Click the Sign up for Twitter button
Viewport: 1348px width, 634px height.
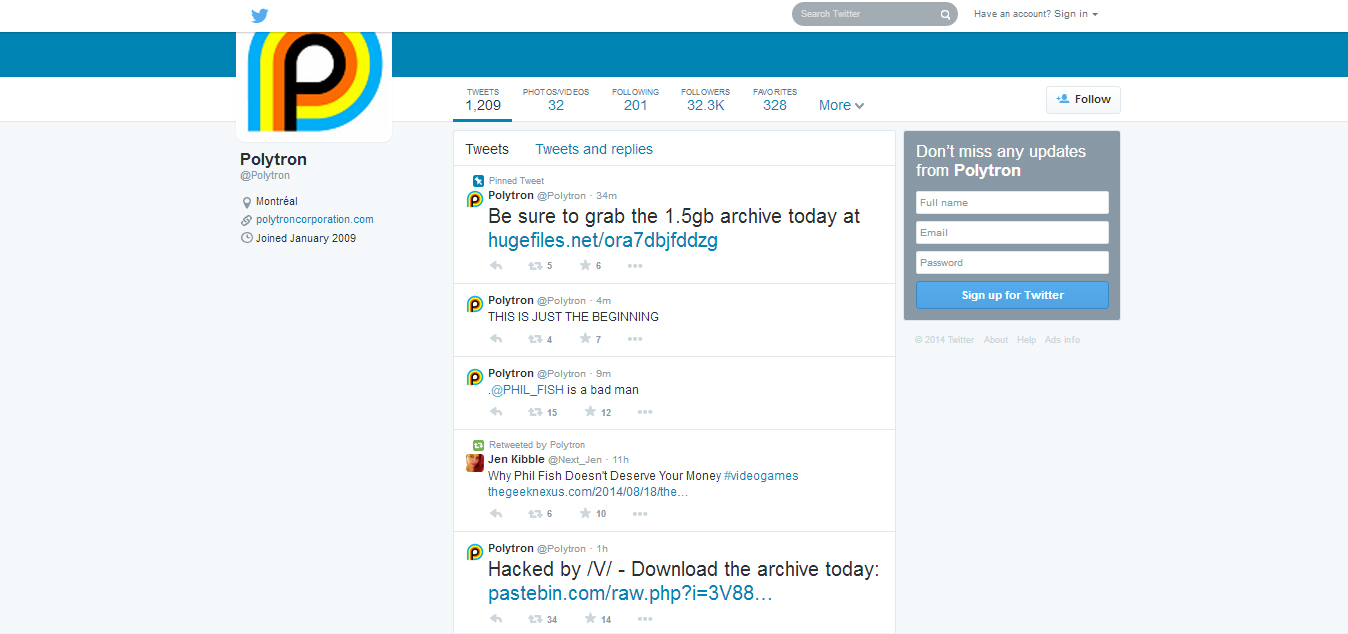(1012, 295)
